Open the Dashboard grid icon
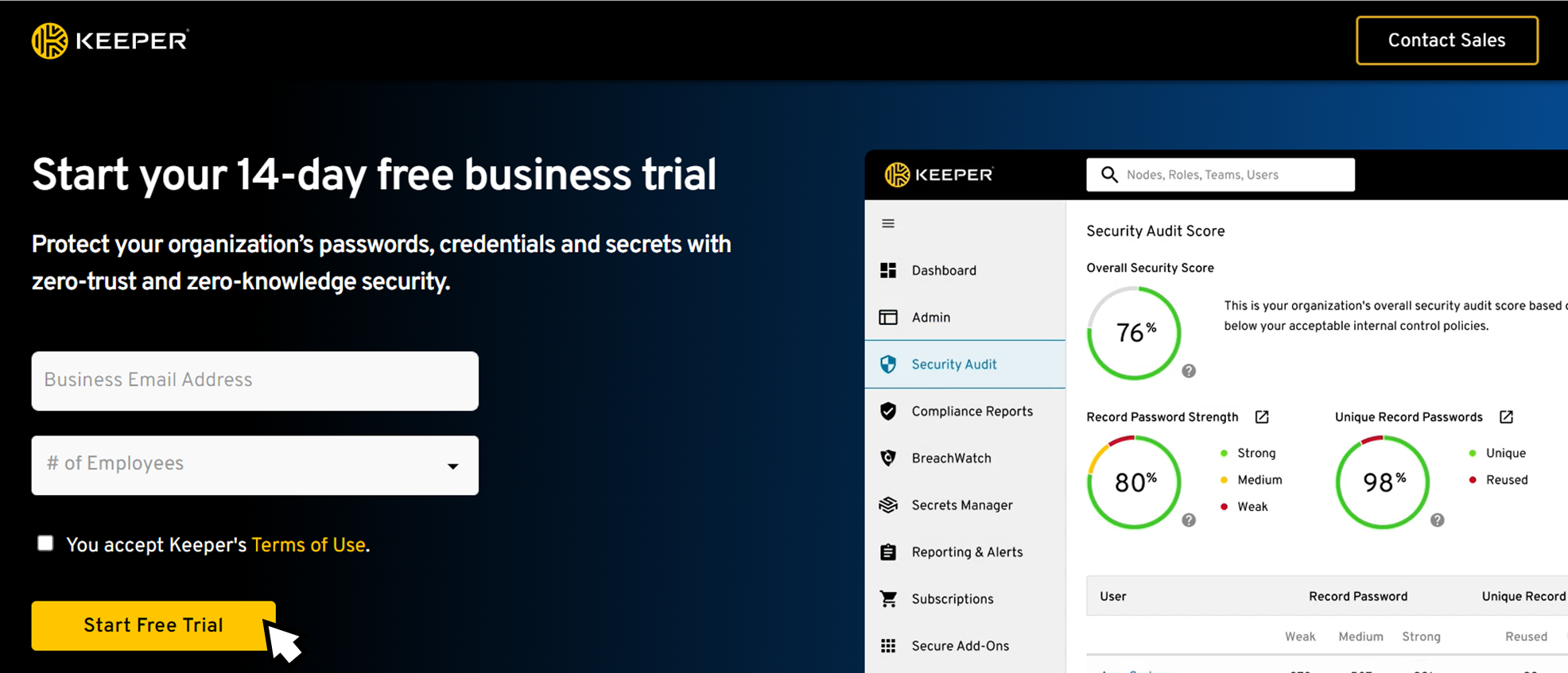This screenshot has width=1568, height=673. tap(888, 270)
